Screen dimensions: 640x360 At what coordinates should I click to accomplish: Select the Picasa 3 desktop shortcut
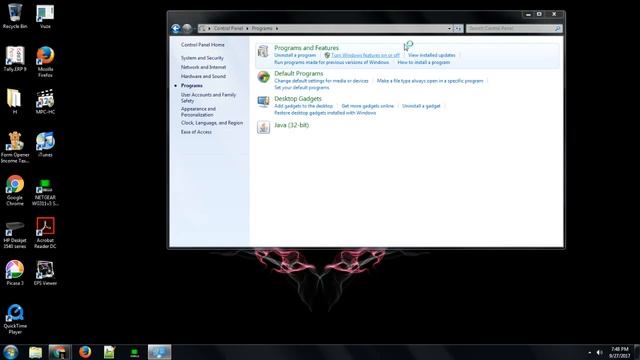pyautogui.click(x=15, y=273)
